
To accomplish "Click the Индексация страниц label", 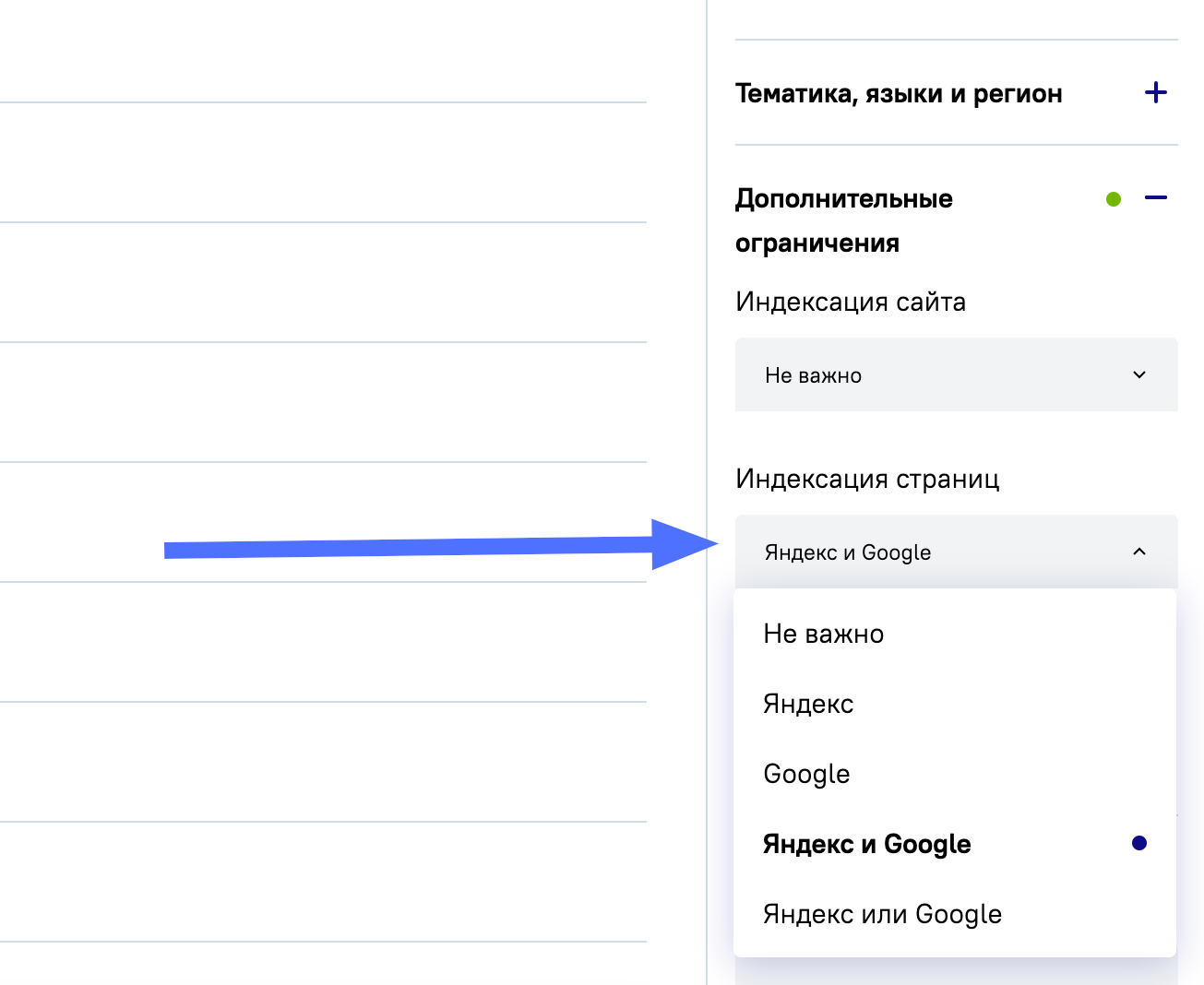I will 867,479.
